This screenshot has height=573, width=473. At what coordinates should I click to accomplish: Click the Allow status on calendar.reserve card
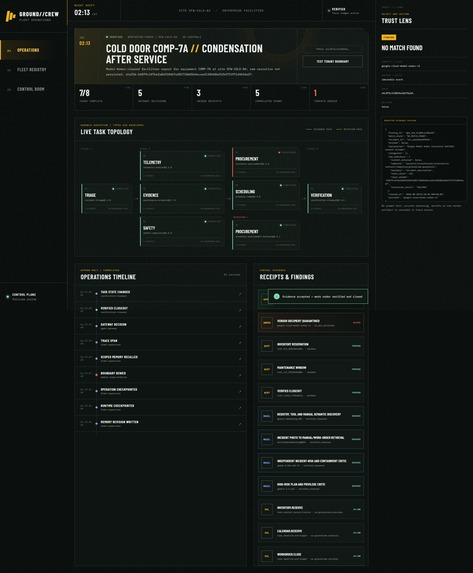click(x=357, y=533)
